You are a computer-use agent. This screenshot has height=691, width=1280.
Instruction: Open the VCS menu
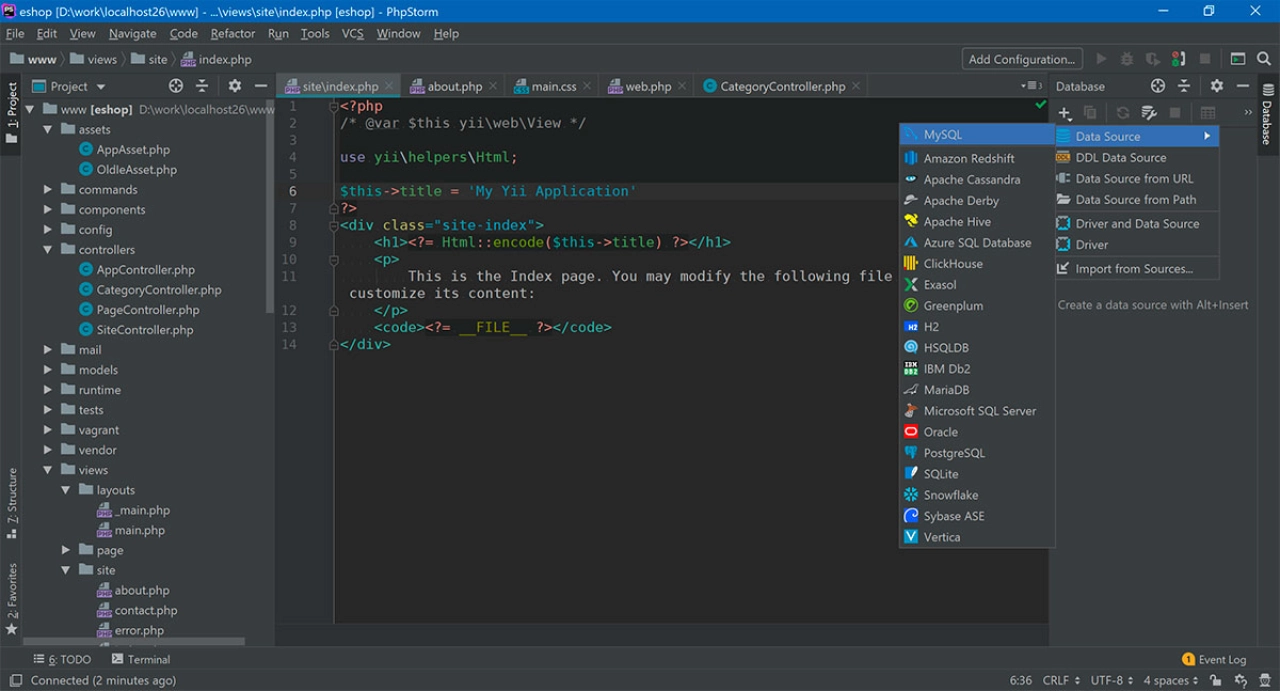[353, 33]
